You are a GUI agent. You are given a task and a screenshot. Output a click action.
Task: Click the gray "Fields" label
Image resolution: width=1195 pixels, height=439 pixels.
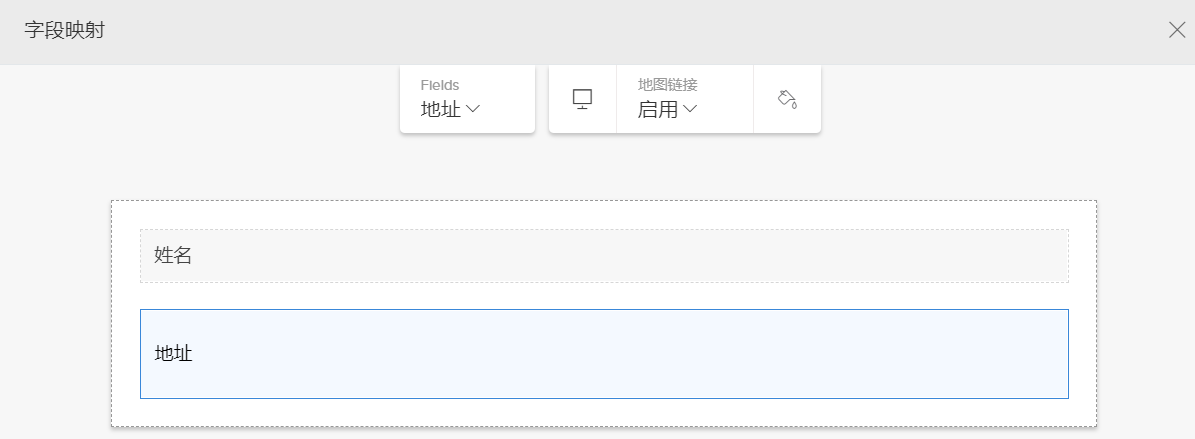pos(440,85)
